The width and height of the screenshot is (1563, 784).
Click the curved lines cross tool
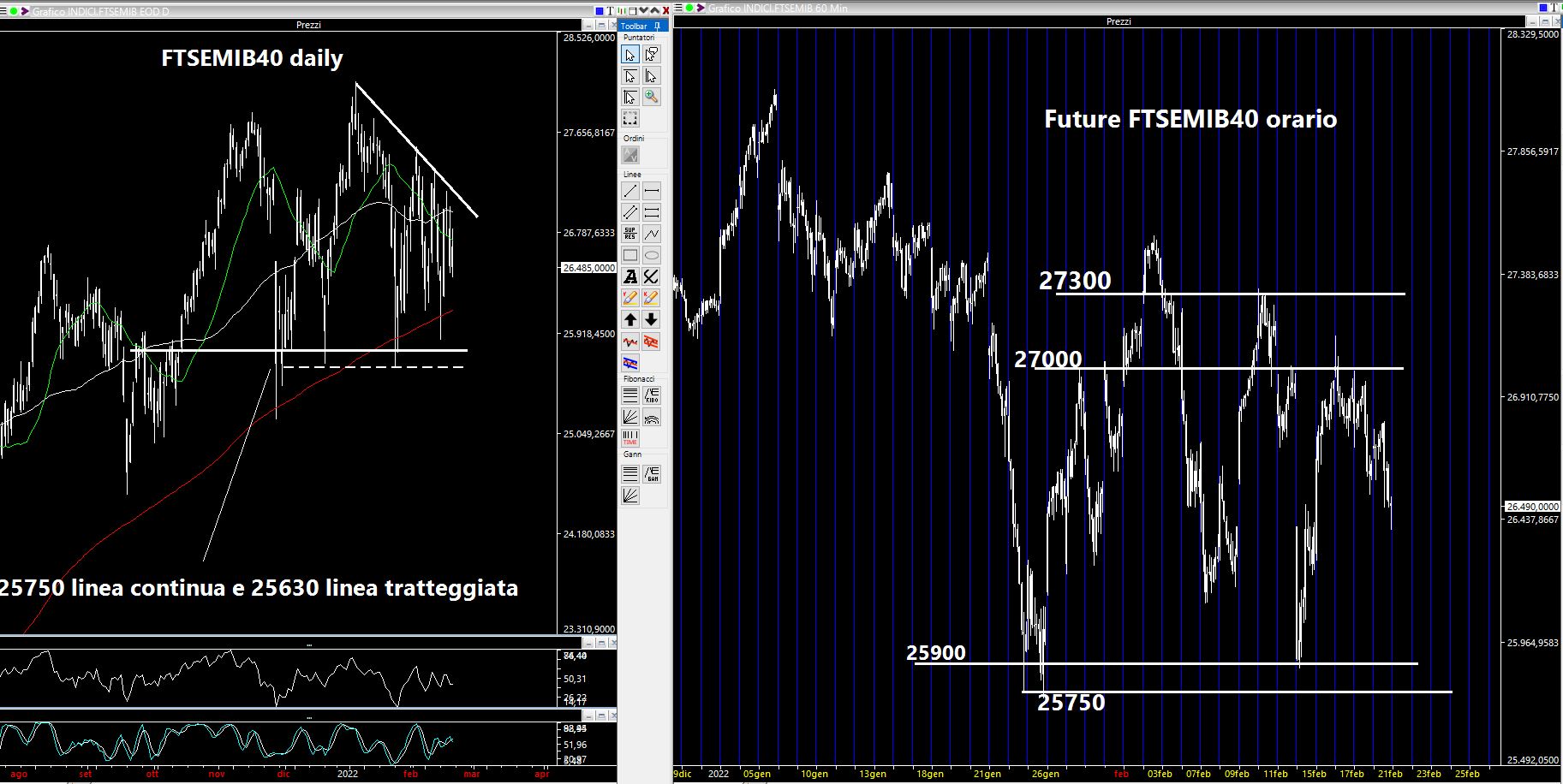[652, 276]
